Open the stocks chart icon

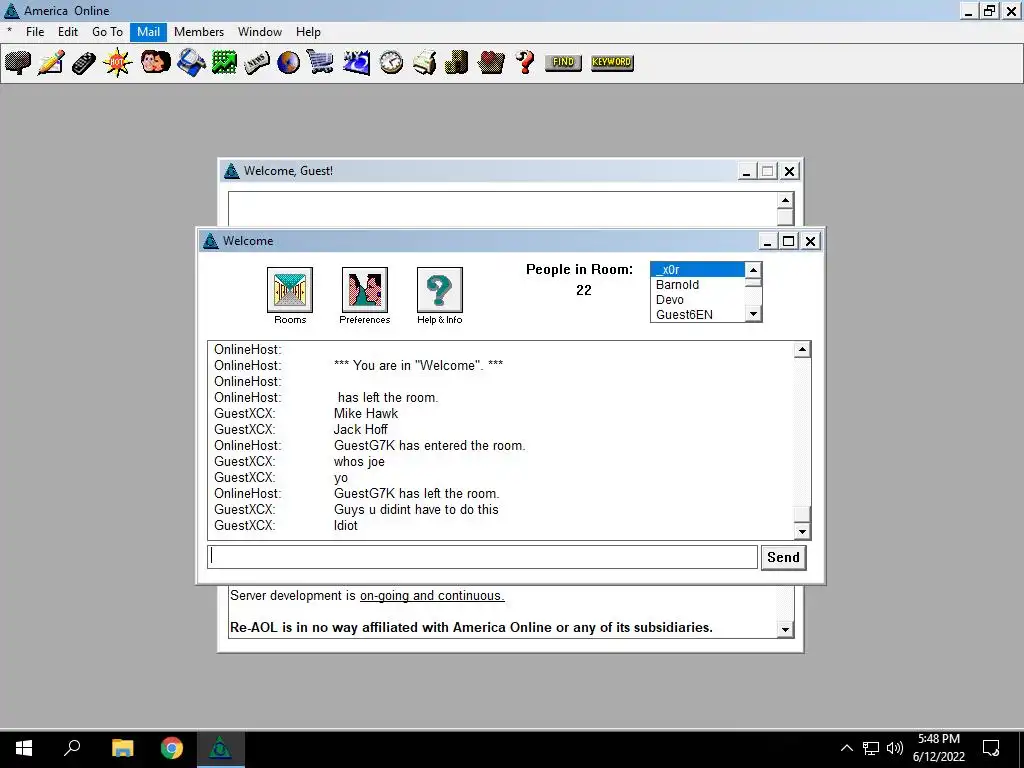[224, 63]
